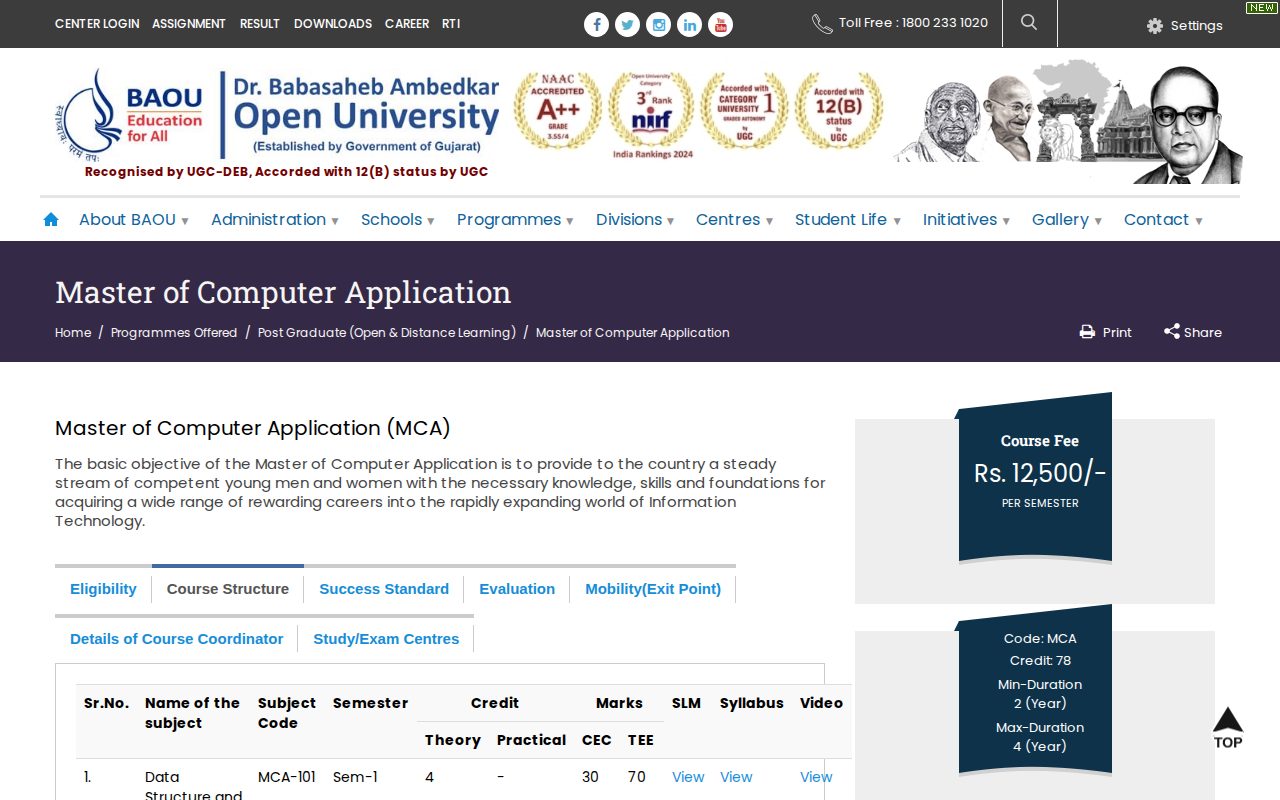Open the RESULT link in top bar
1280x800 pixels.
[x=260, y=23]
